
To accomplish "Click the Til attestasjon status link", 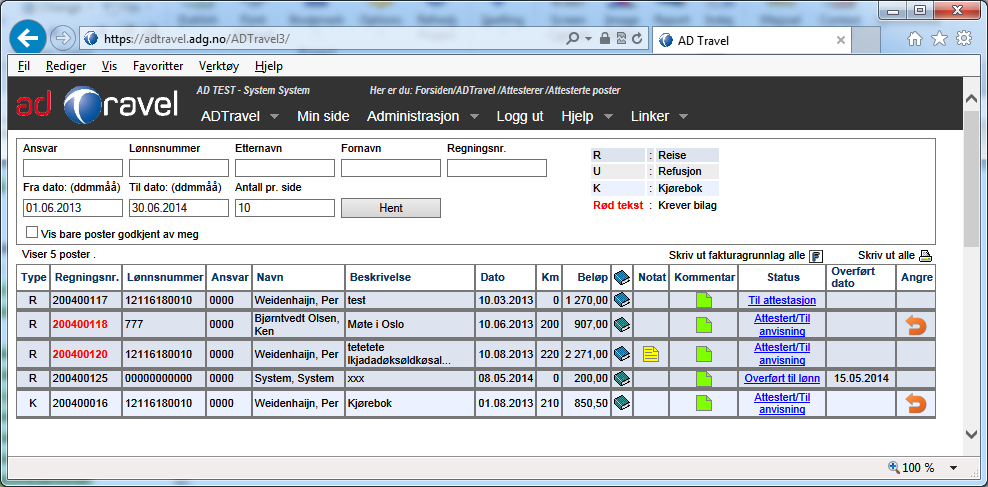I will click(x=783, y=299).
